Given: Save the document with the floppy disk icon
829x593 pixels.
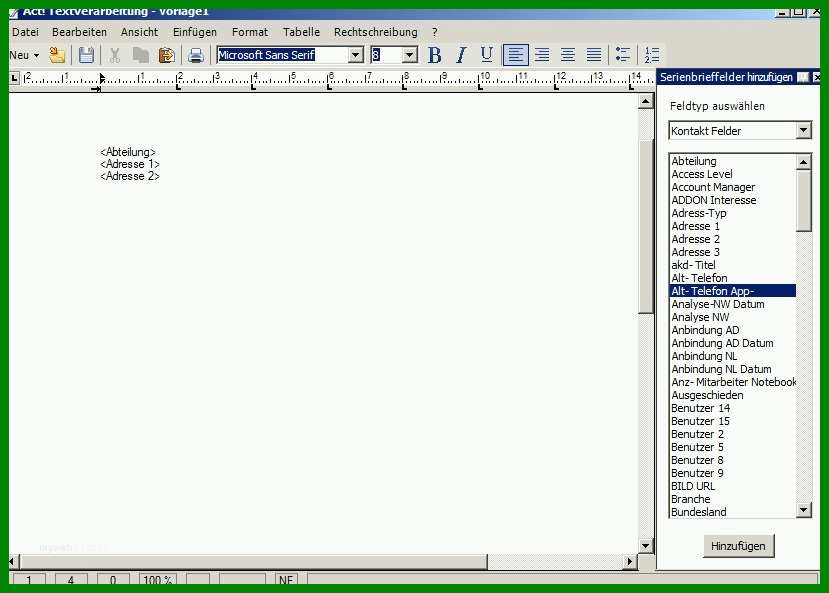Looking at the screenshot, I should pos(86,55).
